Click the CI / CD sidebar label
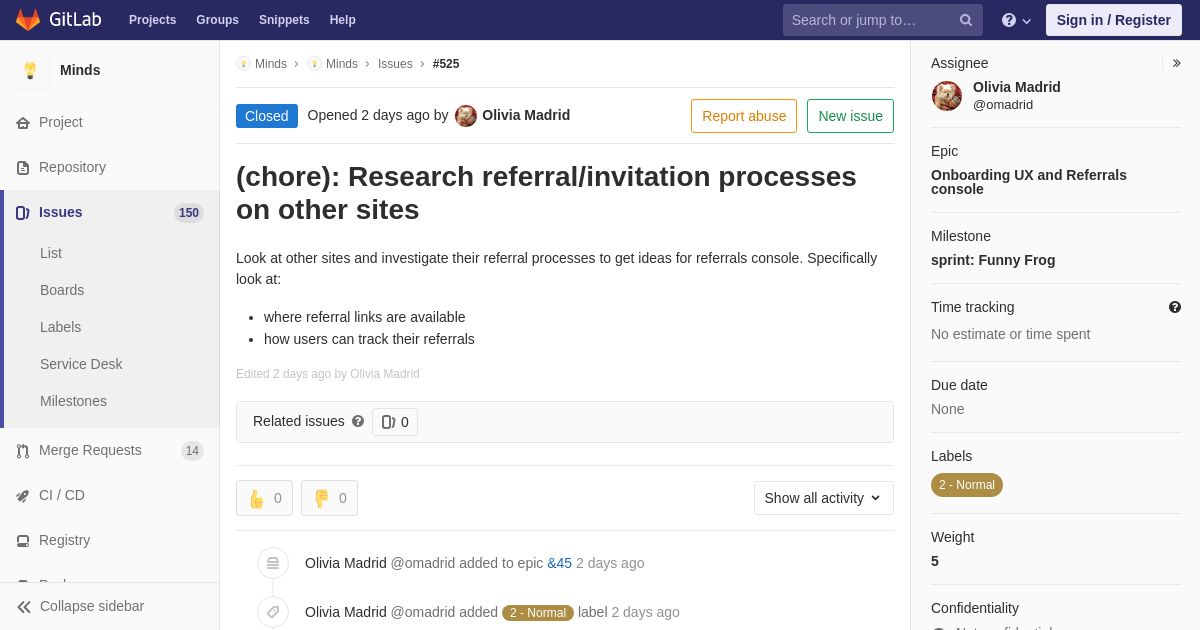 tap(62, 495)
